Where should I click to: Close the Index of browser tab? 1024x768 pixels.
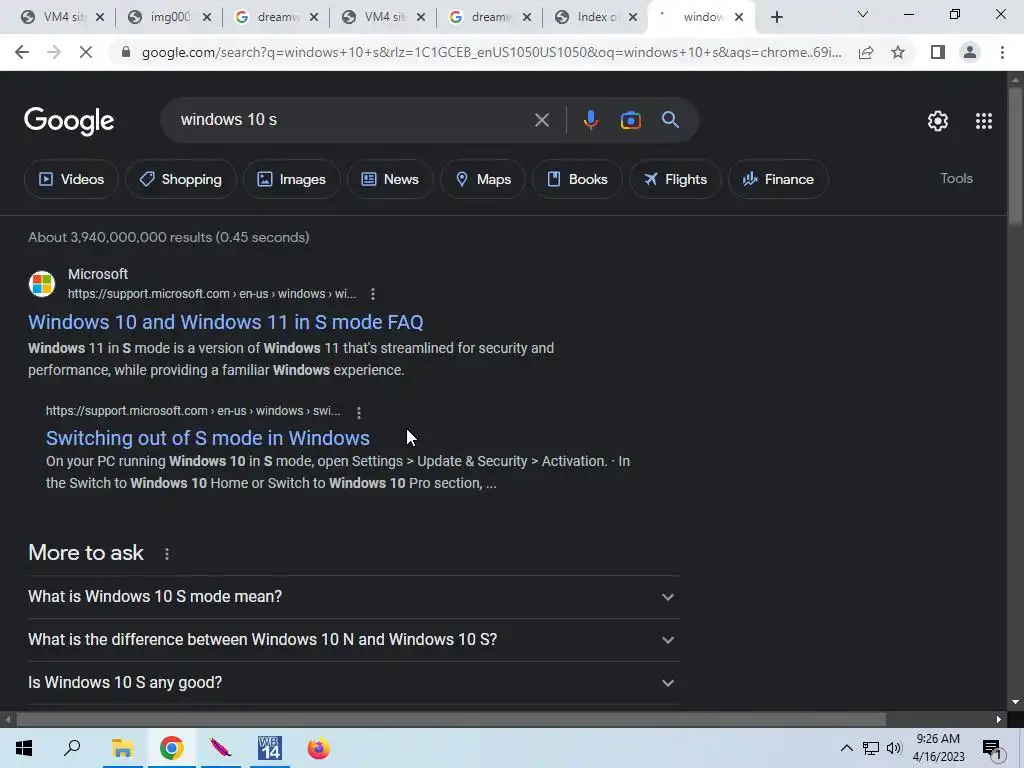pos(632,18)
